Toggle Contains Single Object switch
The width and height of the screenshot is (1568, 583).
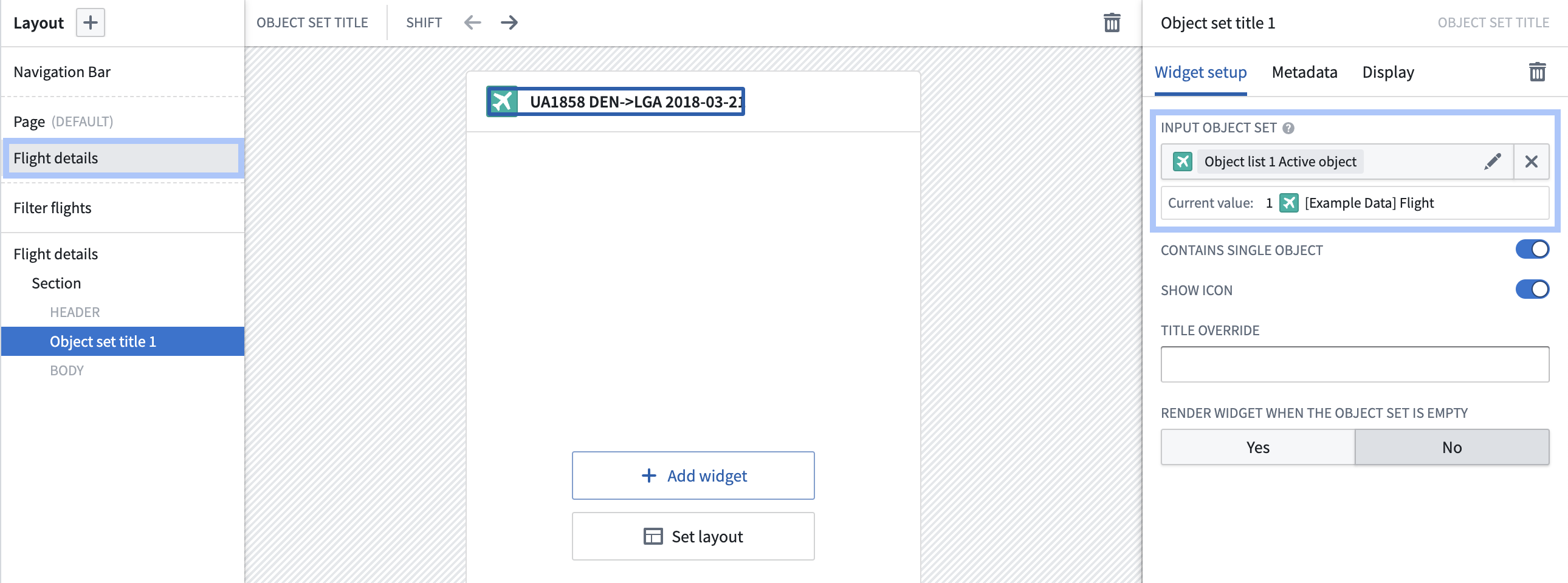coord(1532,249)
